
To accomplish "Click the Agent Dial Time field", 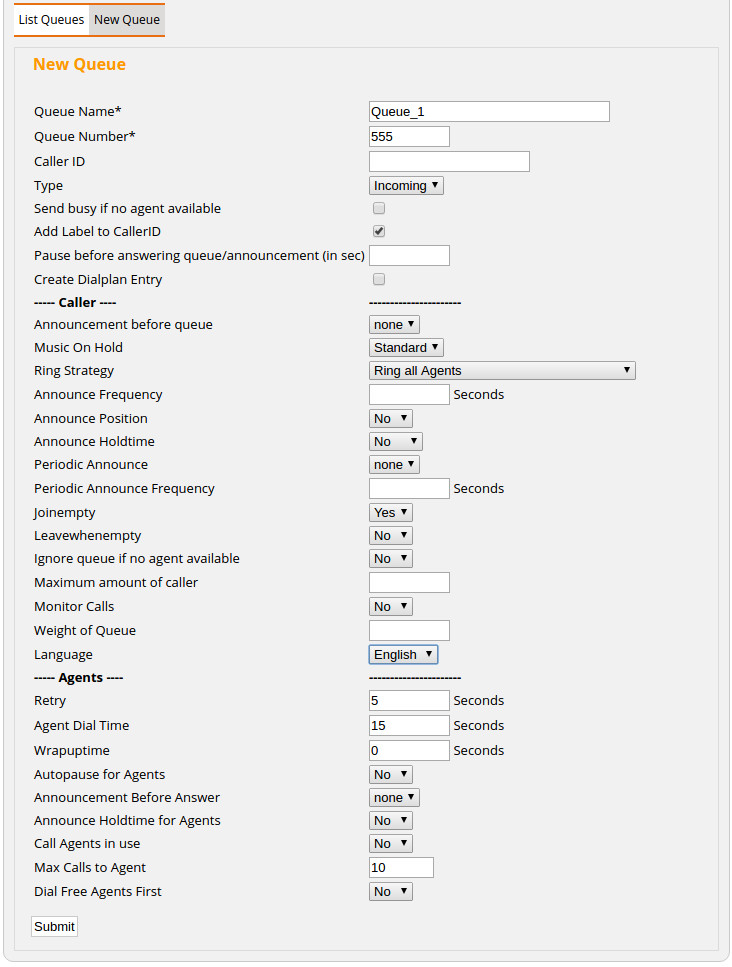I will point(409,726).
